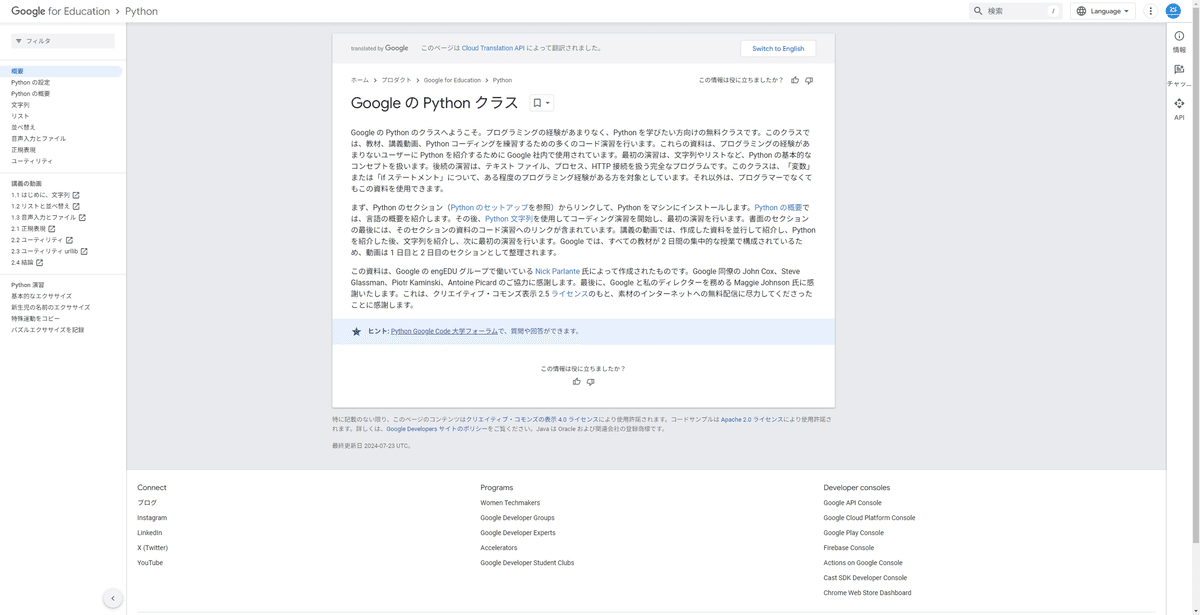This screenshot has width=1200, height=615.
Task: Click thumbs down next to breadcrumb
Action: (809, 80)
